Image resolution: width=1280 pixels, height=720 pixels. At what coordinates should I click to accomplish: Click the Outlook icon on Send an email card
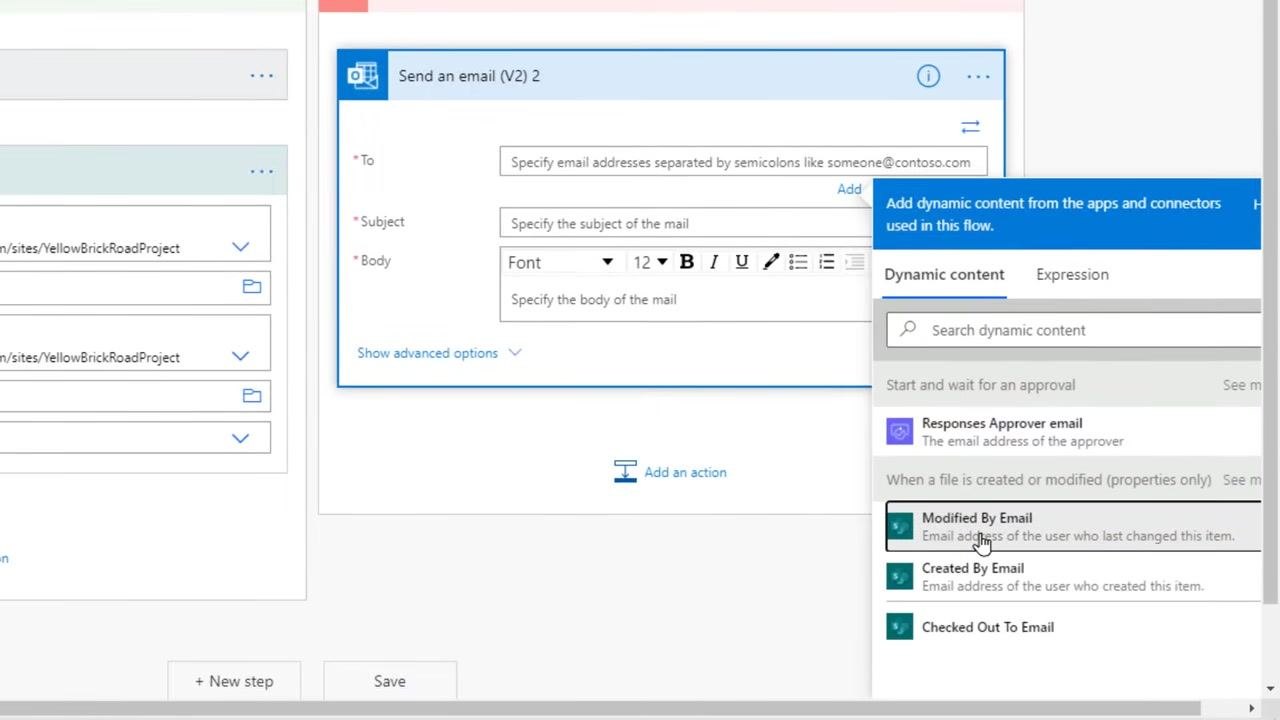[362, 76]
